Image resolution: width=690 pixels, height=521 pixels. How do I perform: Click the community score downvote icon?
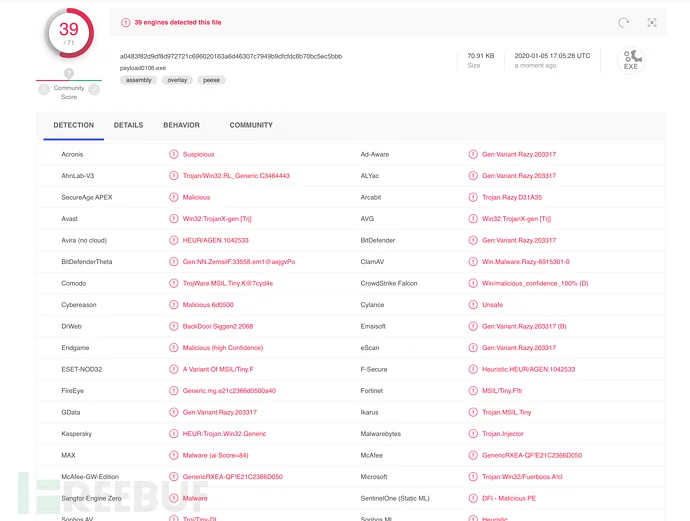tap(44, 90)
